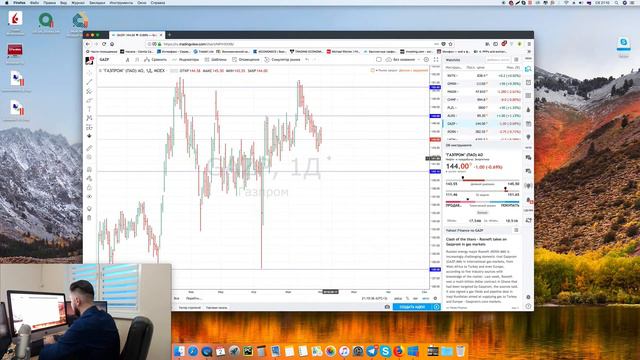This screenshot has height=360, width=640.
Task: Open the Сравнить compare tool
Action: click(156, 60)
